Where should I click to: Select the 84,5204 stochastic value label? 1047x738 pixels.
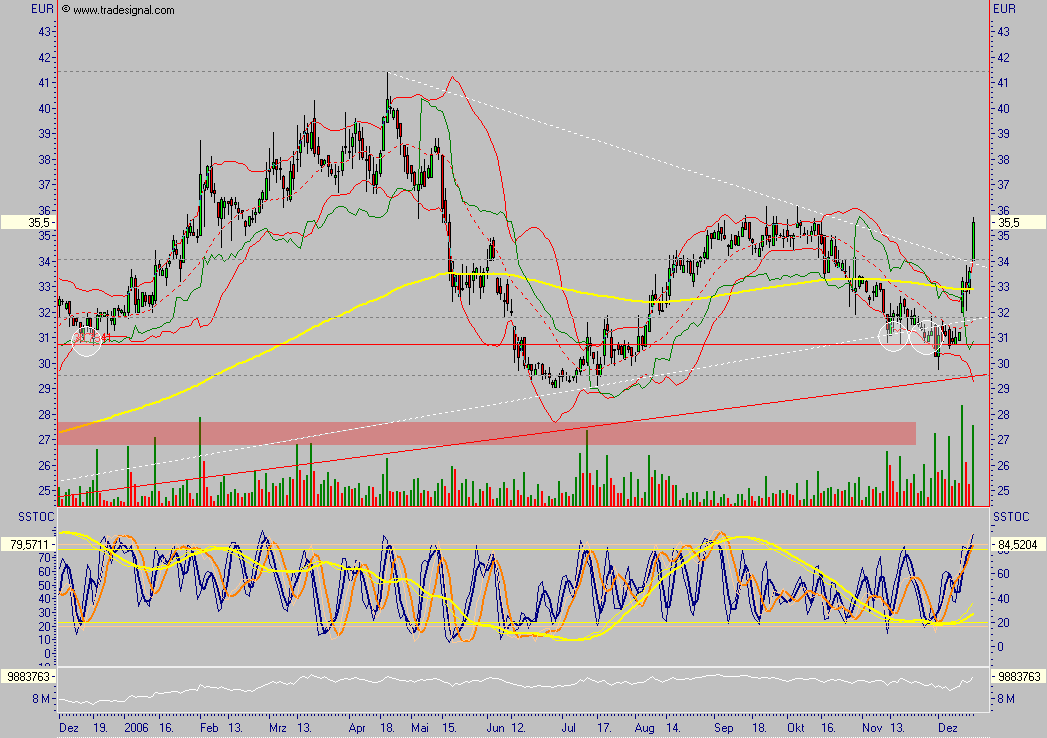(x=1018, y=545)
